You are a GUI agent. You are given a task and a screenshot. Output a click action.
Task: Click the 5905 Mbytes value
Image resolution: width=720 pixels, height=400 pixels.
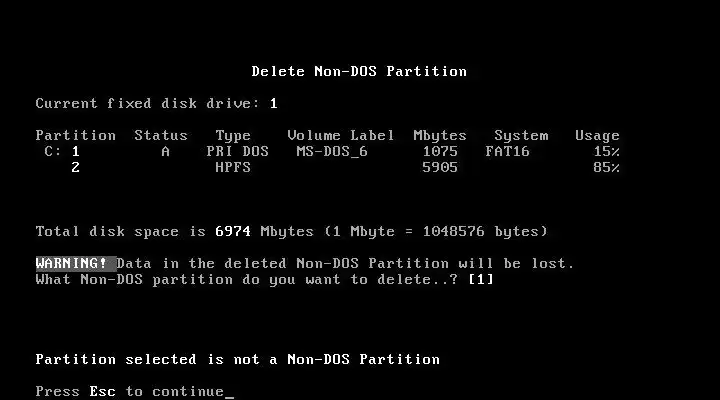[x=440, y=167]
